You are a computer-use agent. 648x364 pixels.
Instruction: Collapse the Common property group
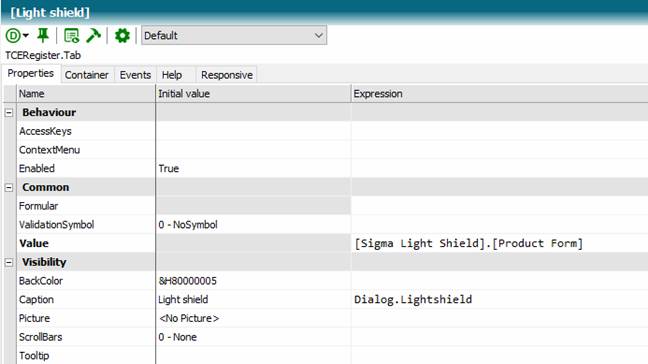9,188
